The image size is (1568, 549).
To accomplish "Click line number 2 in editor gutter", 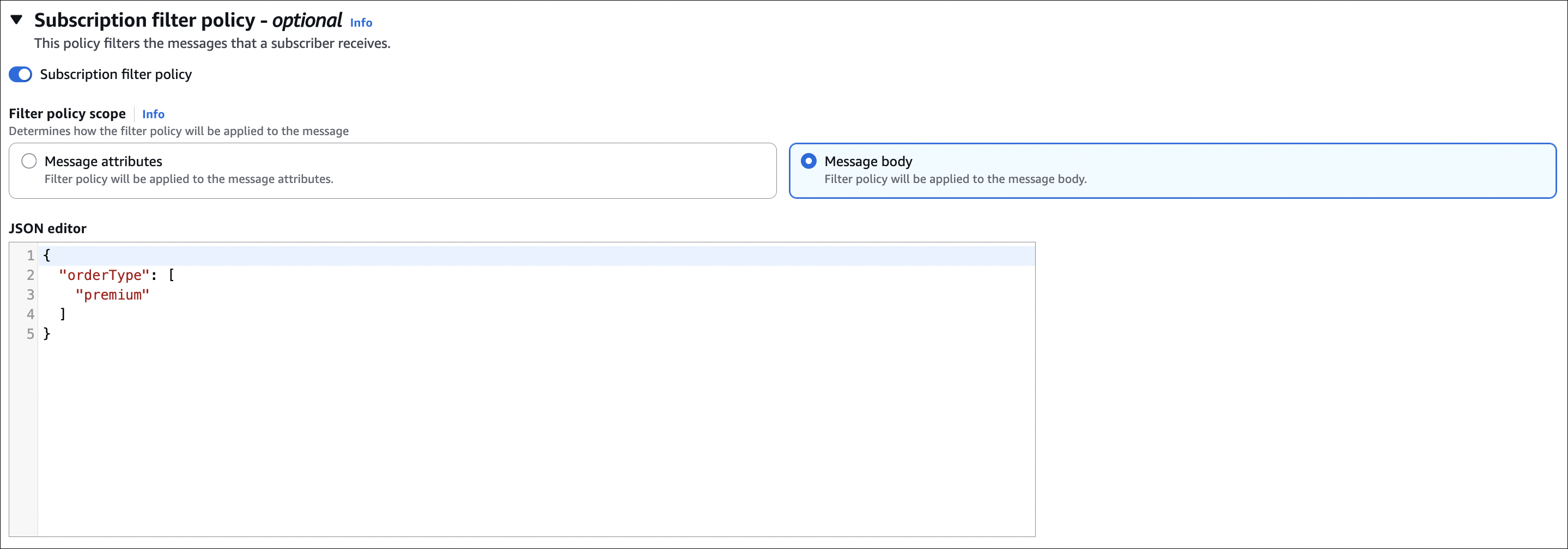I will click(30, 275).
